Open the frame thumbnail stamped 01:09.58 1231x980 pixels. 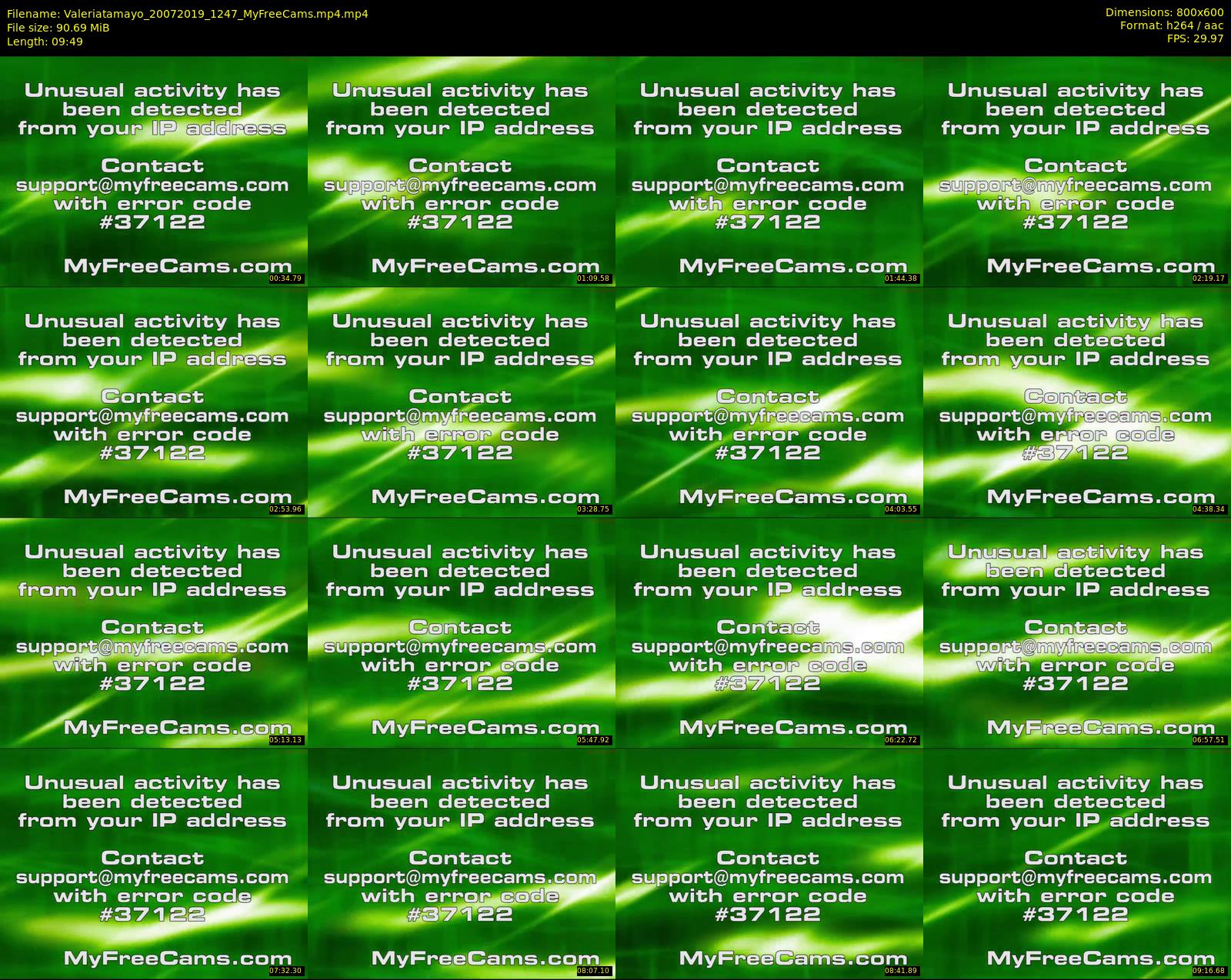click(462, 172)
